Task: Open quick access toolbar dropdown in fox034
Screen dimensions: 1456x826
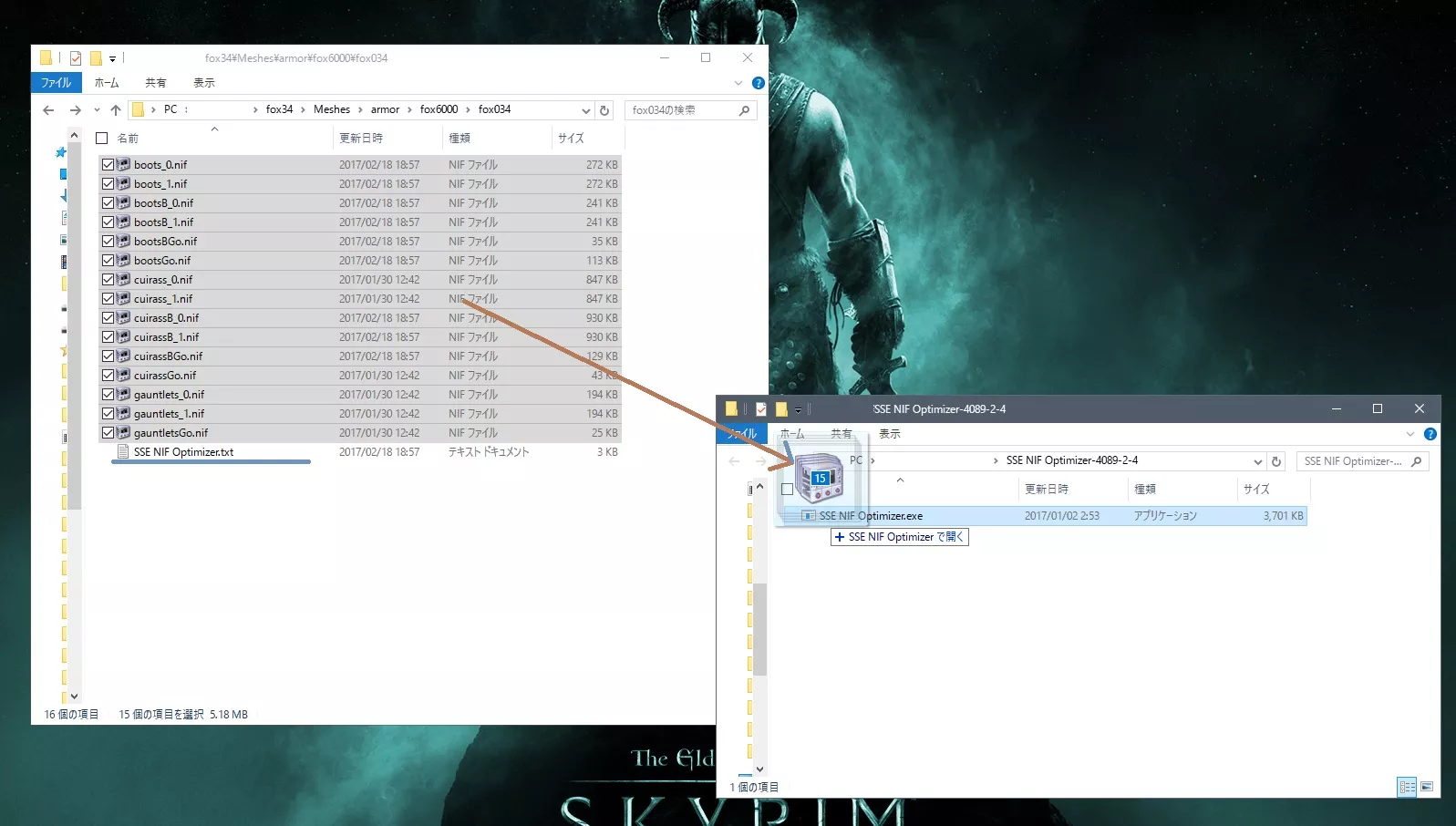Action: coord(112,59)
